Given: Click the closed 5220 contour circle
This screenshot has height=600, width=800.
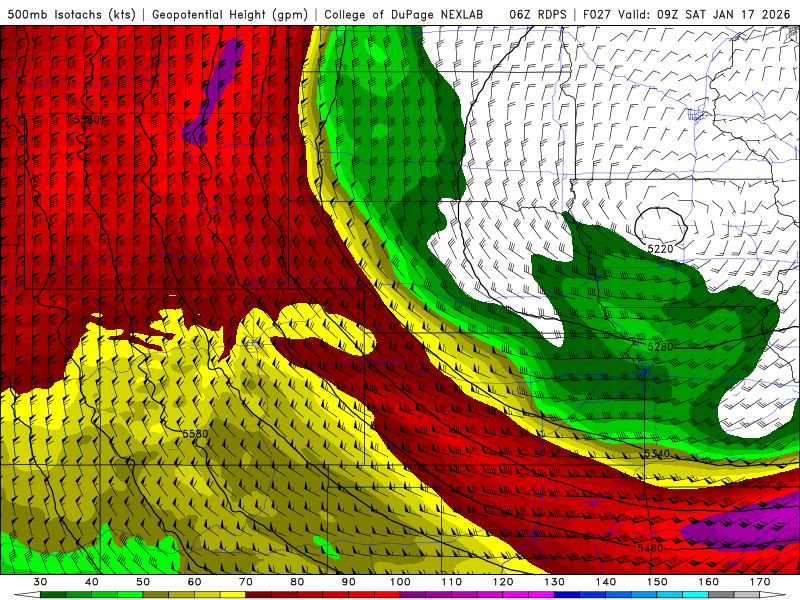Looking at the screenshot, I should point(661,225).
